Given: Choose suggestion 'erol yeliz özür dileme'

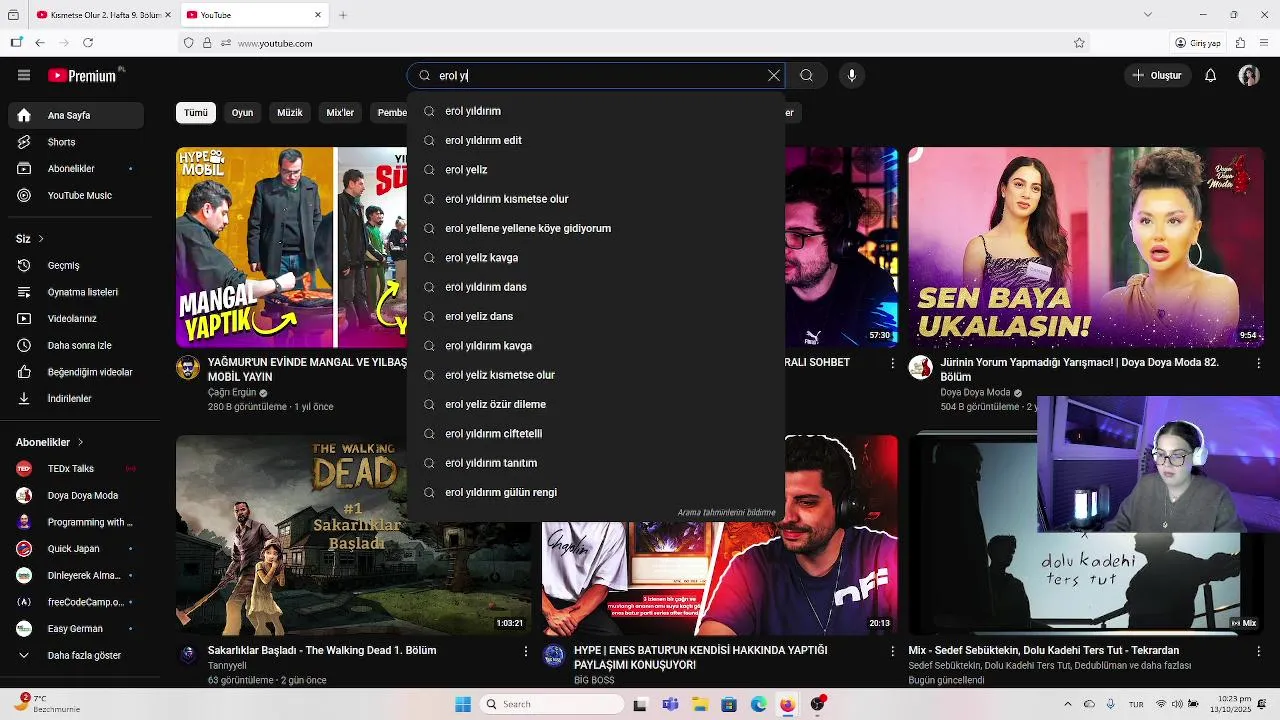Looking at the screenshot, I should (596, 404).
